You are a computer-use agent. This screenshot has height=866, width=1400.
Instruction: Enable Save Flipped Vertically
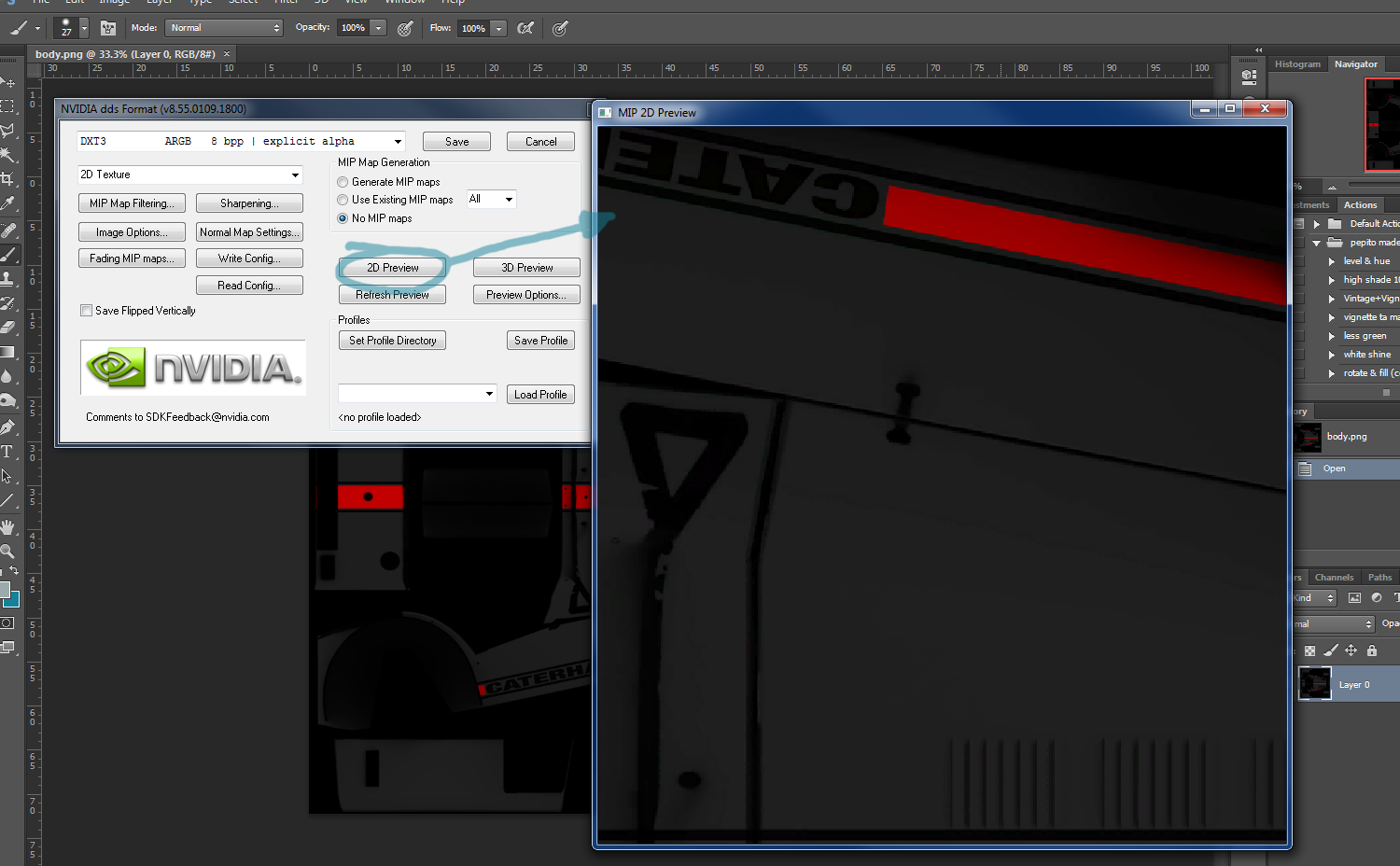tap(86, 310)
